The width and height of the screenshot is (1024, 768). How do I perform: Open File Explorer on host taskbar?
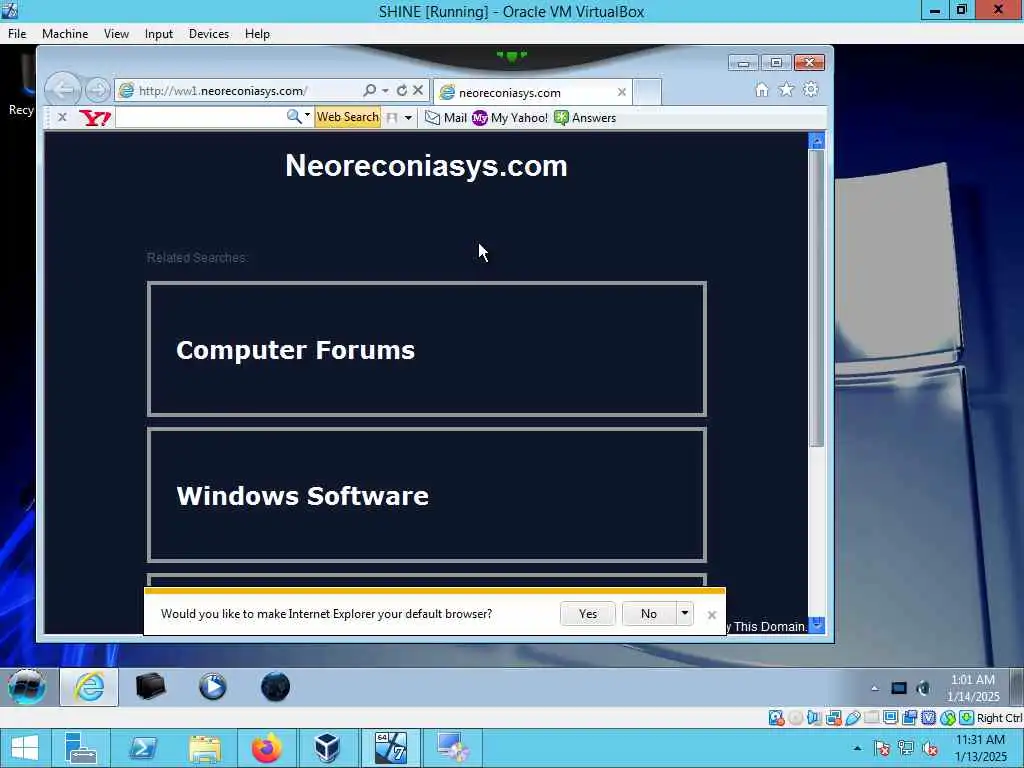tap(204, 748)
